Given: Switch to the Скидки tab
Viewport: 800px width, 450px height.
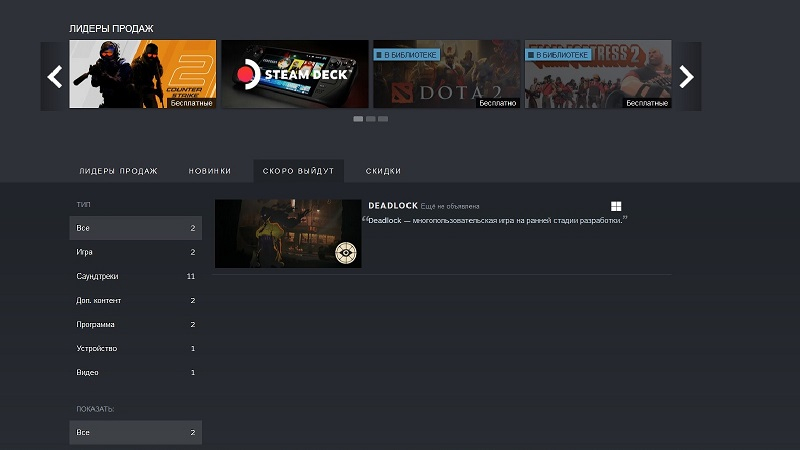Looking at the screenshot, I should [x=383, y=171].
